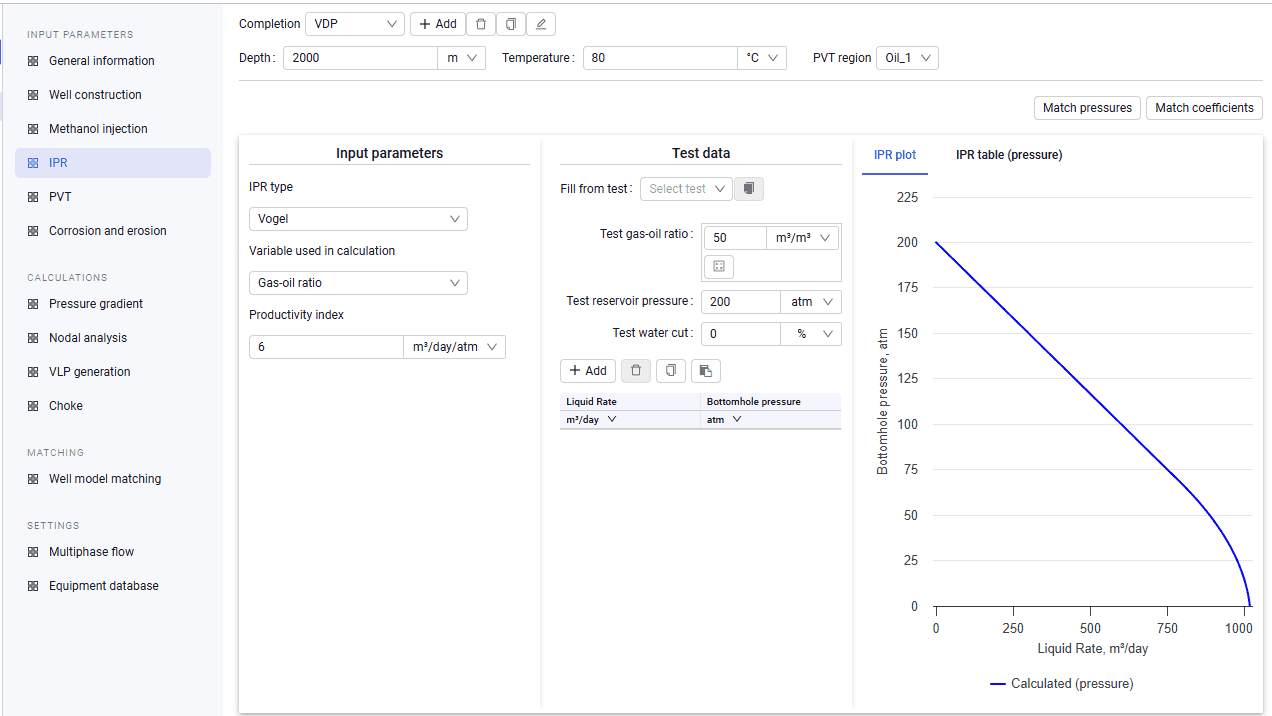
Task: Click the grid icon next to Choke
Action: point(33,406)
